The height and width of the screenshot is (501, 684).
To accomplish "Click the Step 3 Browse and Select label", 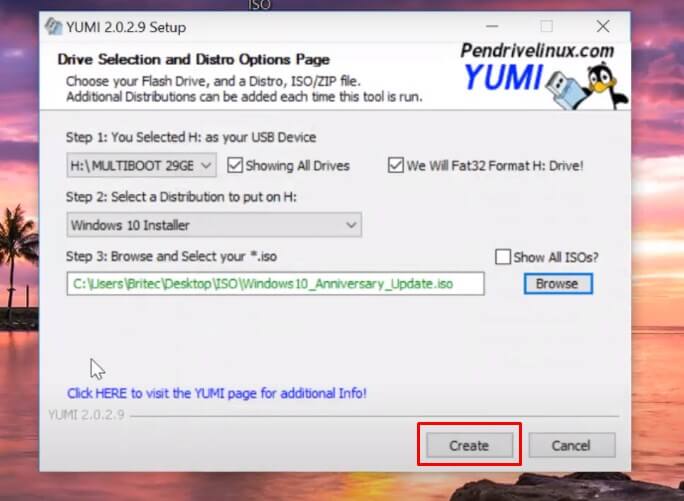I will tap(171, 256).
